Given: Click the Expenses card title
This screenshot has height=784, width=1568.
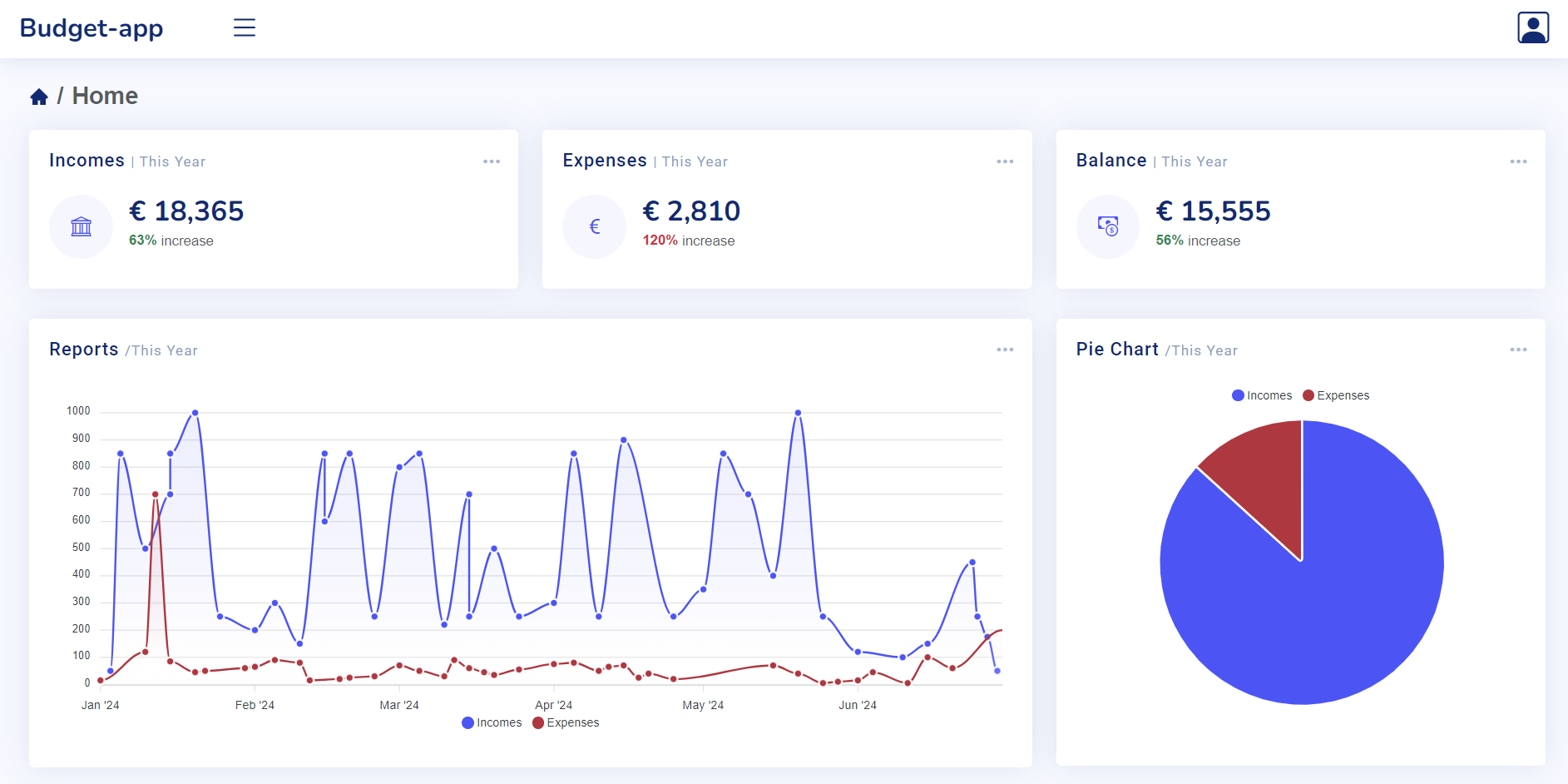Looking at the screenshot, I should 605,161.
